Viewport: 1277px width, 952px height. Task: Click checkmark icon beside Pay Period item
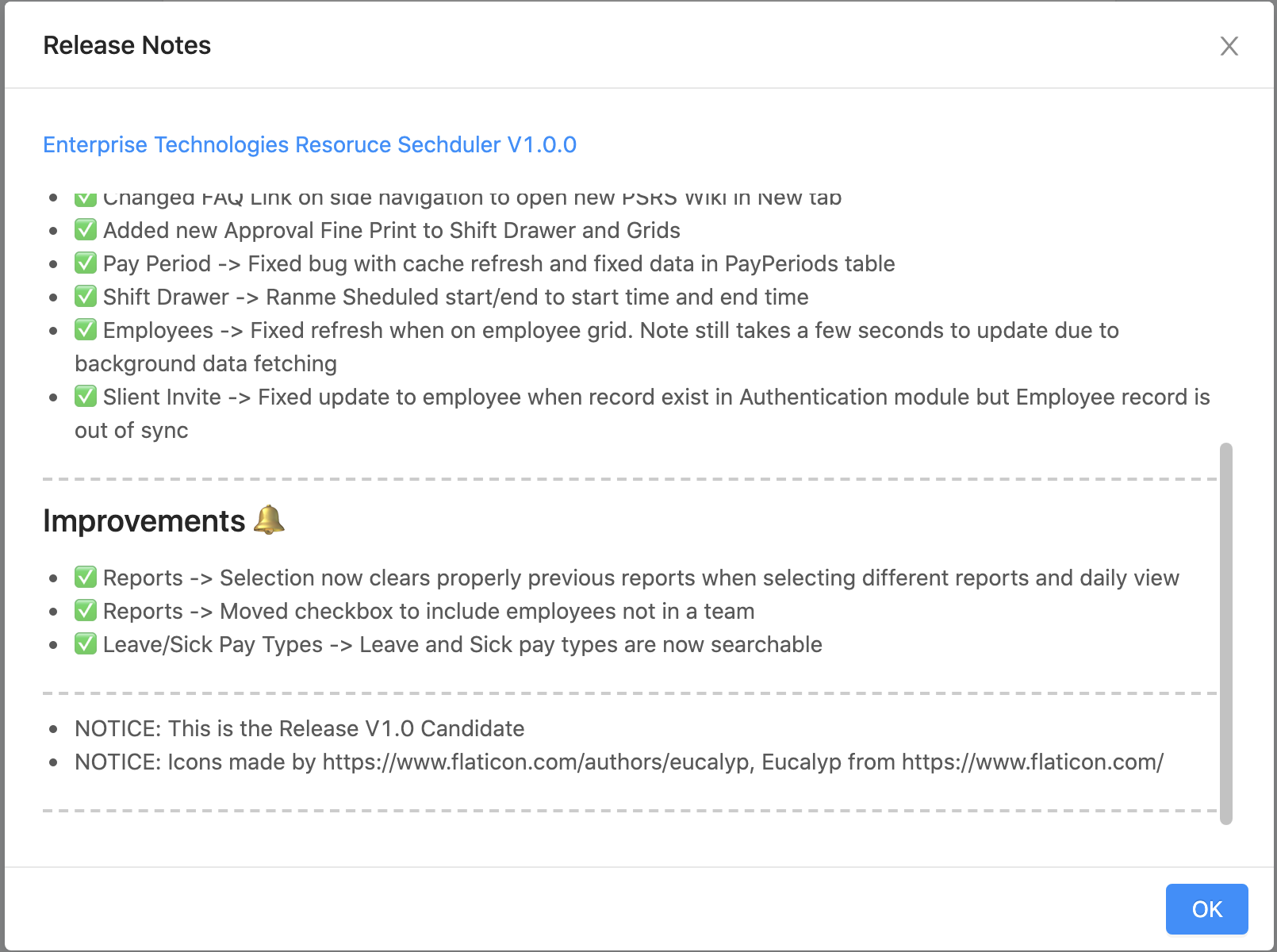pos(86,263)
